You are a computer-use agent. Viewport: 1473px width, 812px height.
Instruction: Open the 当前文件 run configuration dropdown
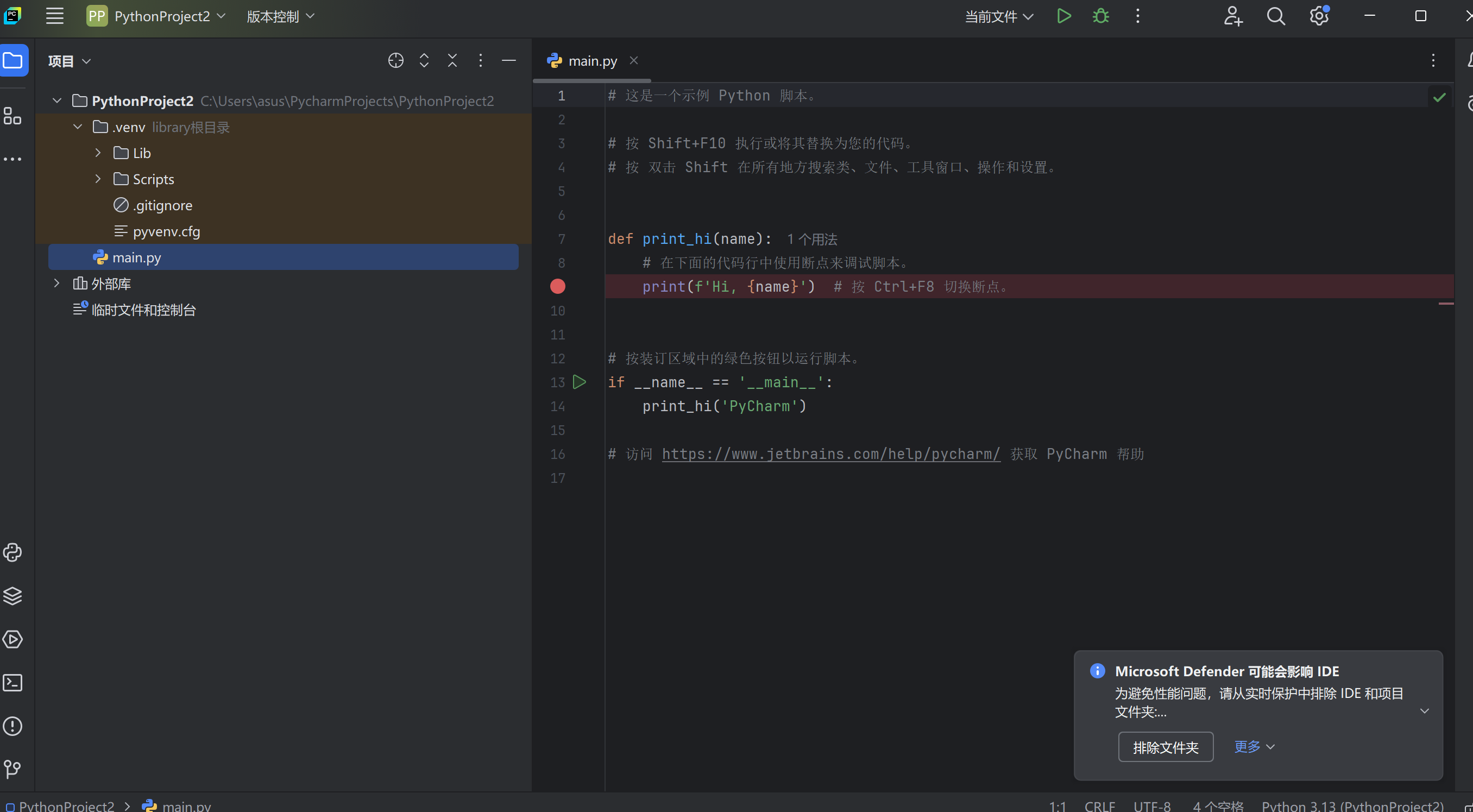[998, 17]
